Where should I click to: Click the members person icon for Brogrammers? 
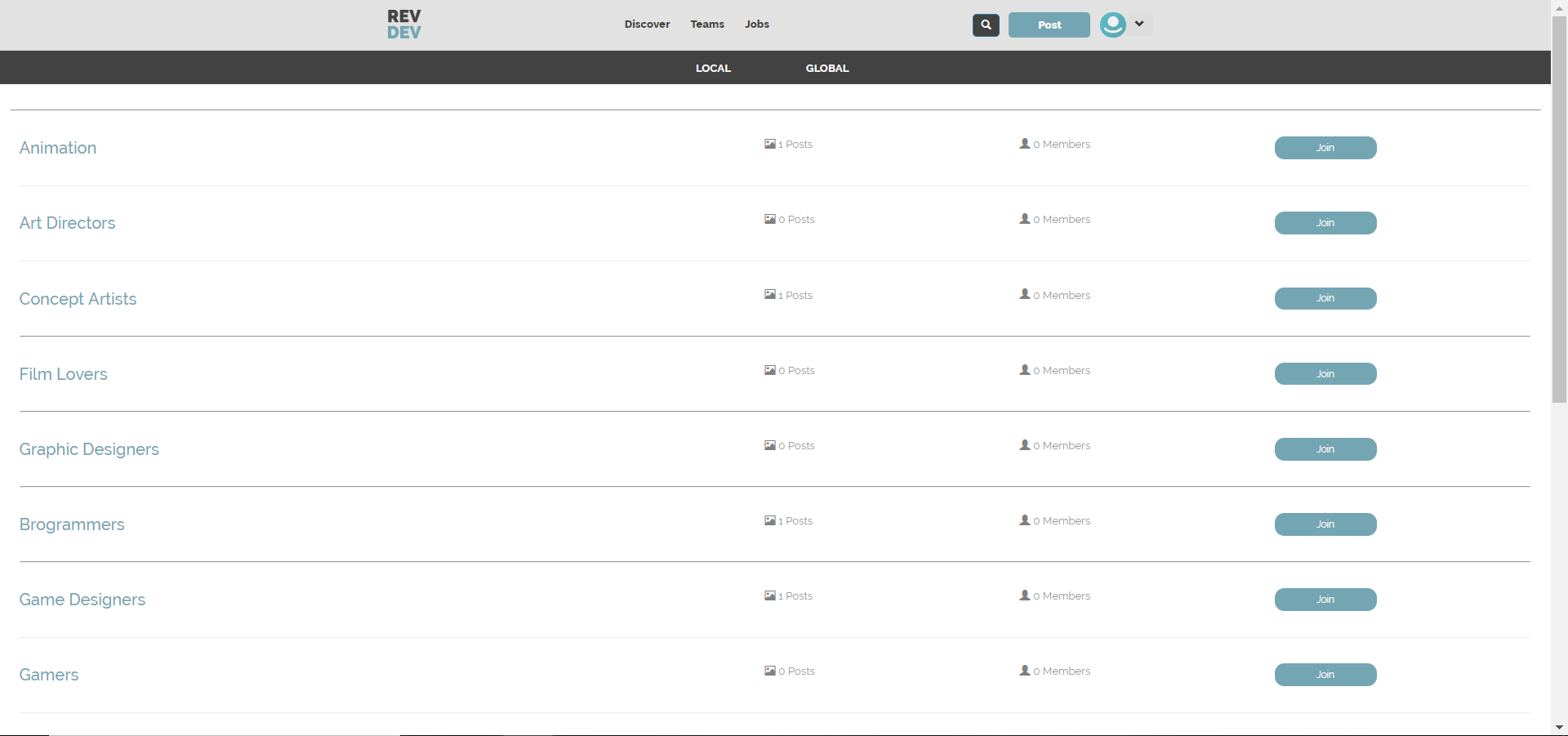pyautogui.click(x=1025, y=520)
